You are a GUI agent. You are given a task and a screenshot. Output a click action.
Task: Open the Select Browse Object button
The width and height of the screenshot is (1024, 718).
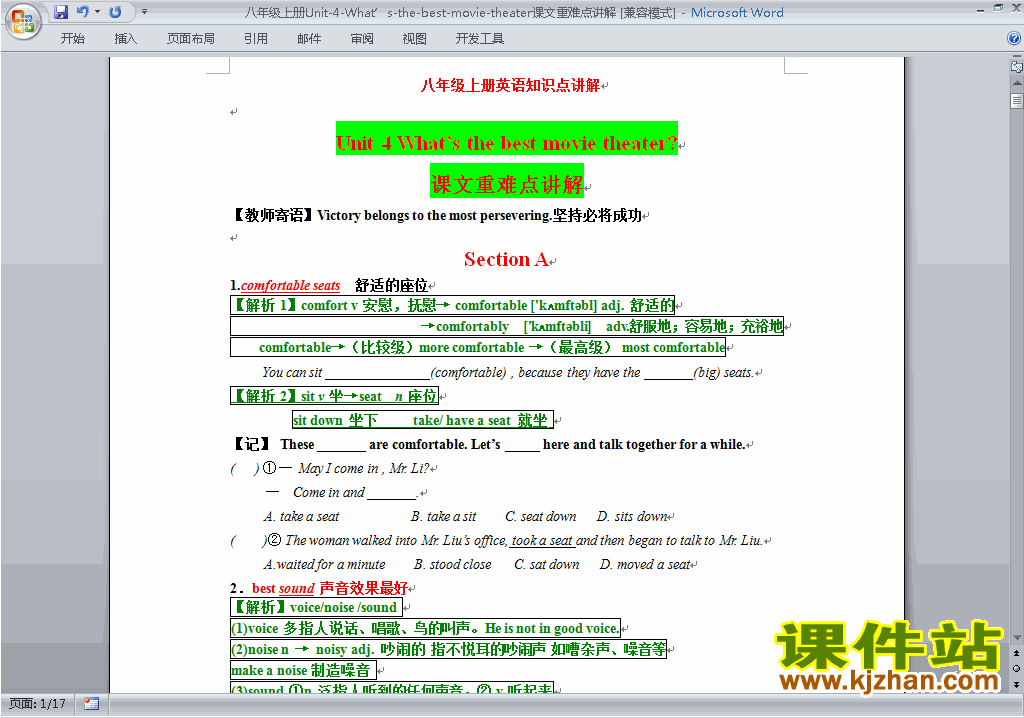coord(1016,668)
